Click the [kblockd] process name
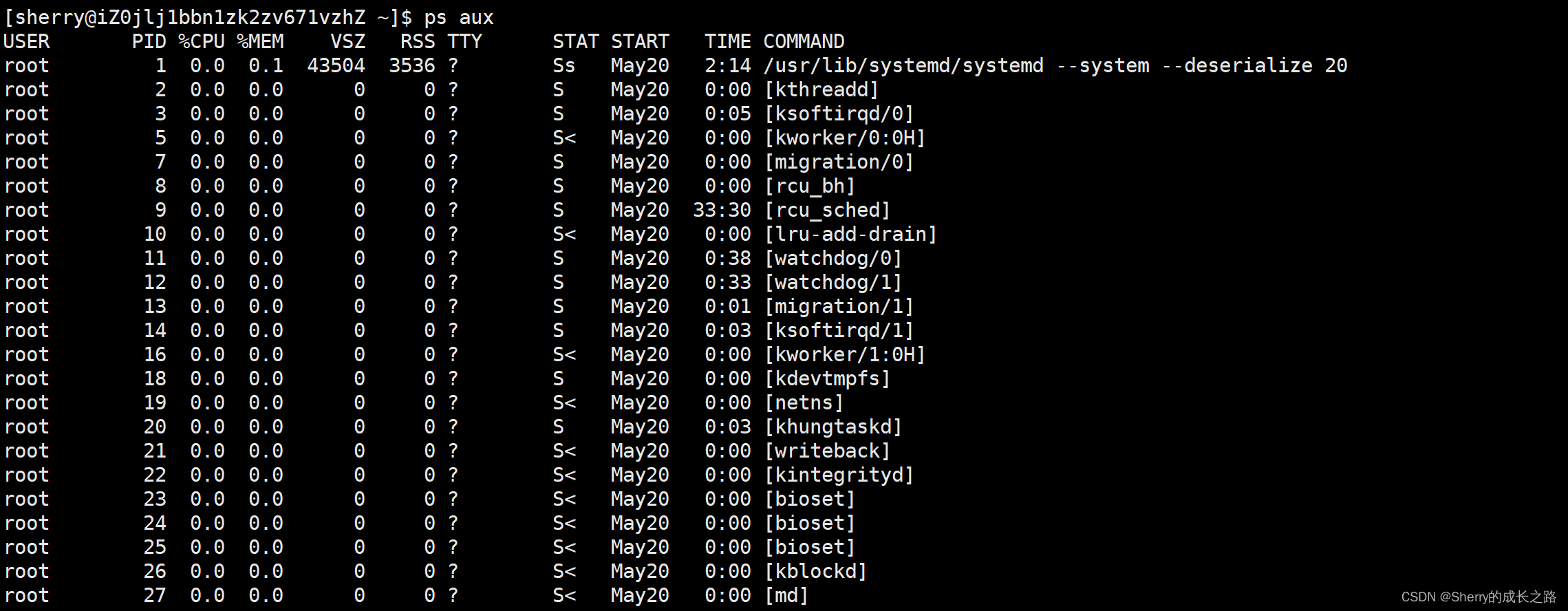 tap(816, 572)
